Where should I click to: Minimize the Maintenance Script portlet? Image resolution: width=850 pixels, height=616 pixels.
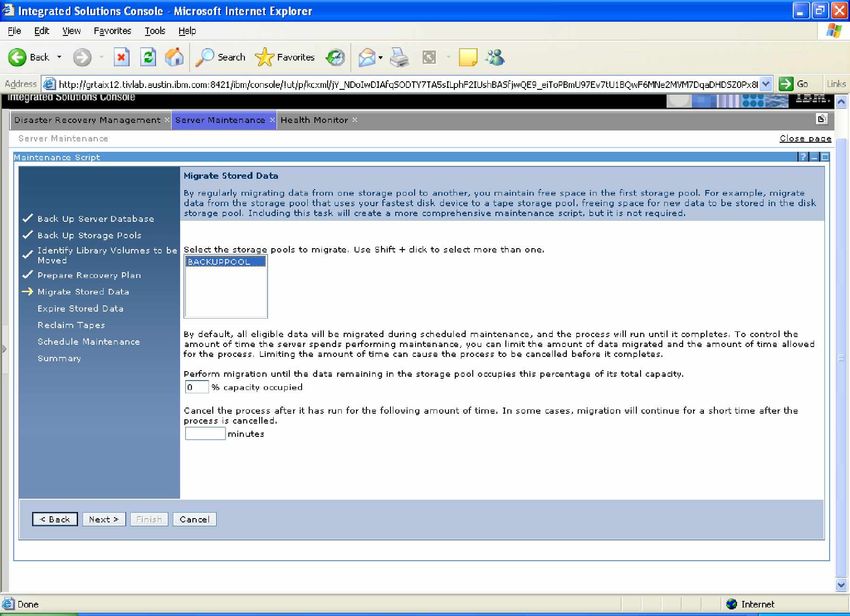point(814,157)
